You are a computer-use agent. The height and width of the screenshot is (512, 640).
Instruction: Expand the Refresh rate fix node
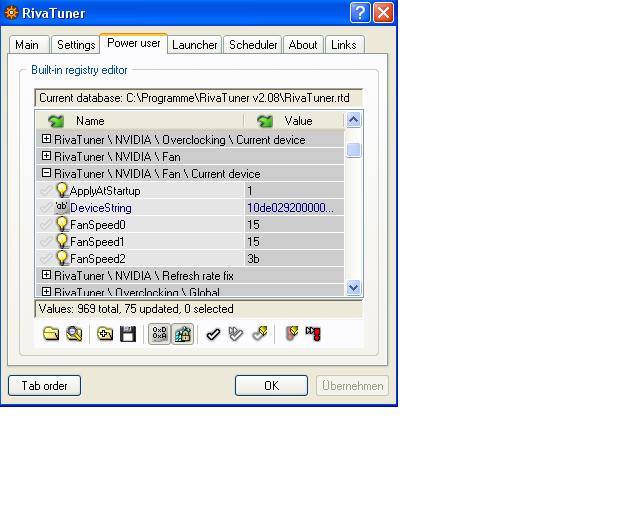(47, 275)
